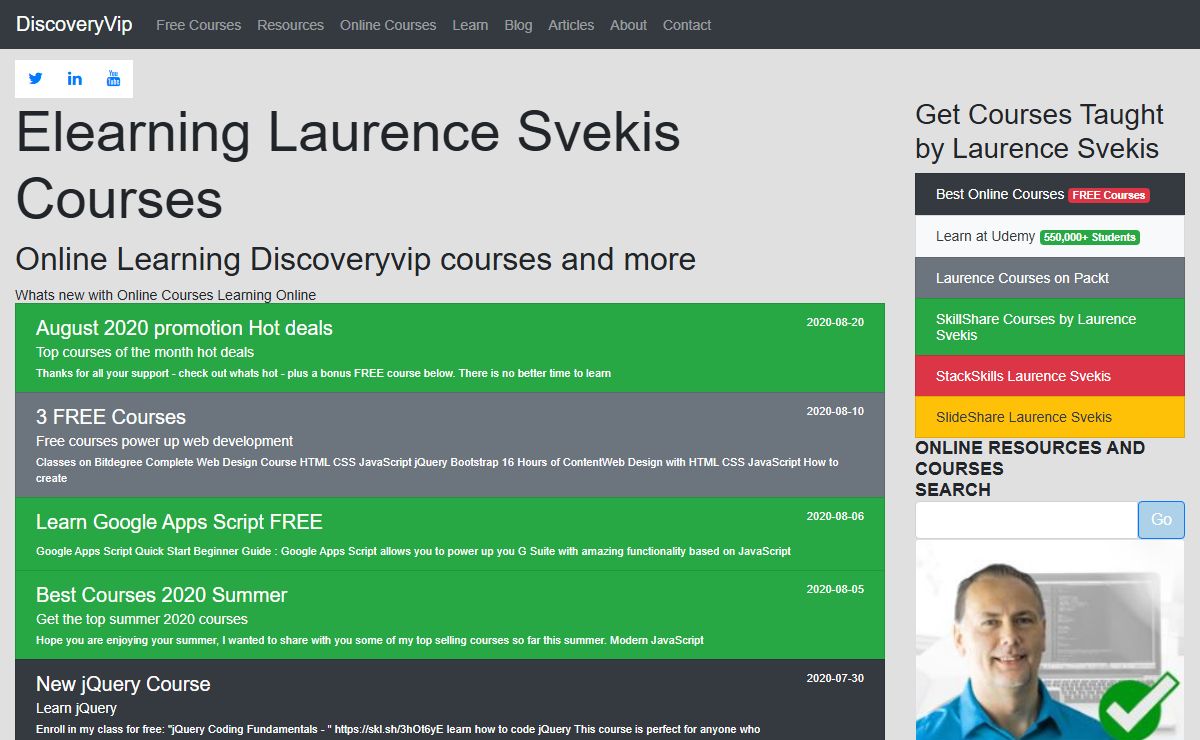Click 'Online Learning Discoveryvip courses and more' heading
1200x740 pixels.
click(x=355, y=259)
